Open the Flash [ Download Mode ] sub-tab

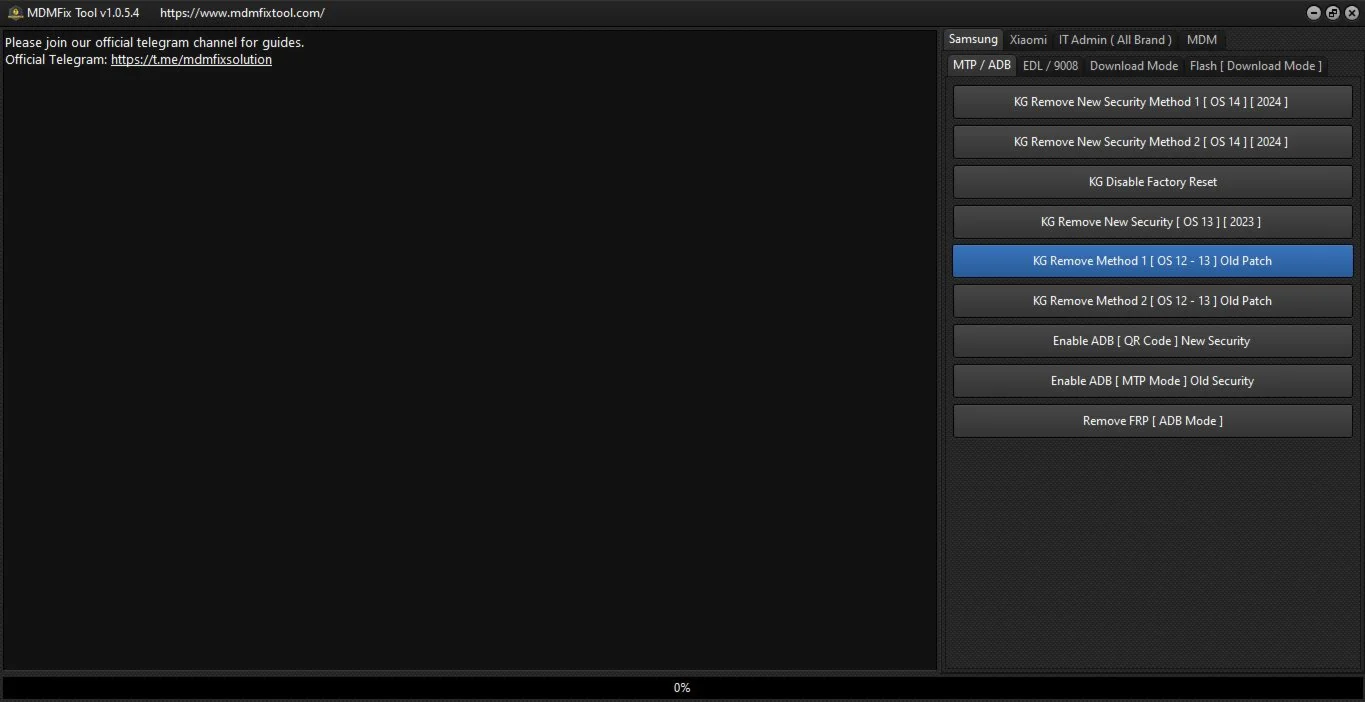pyautogui.click(x=1256, y=66)
